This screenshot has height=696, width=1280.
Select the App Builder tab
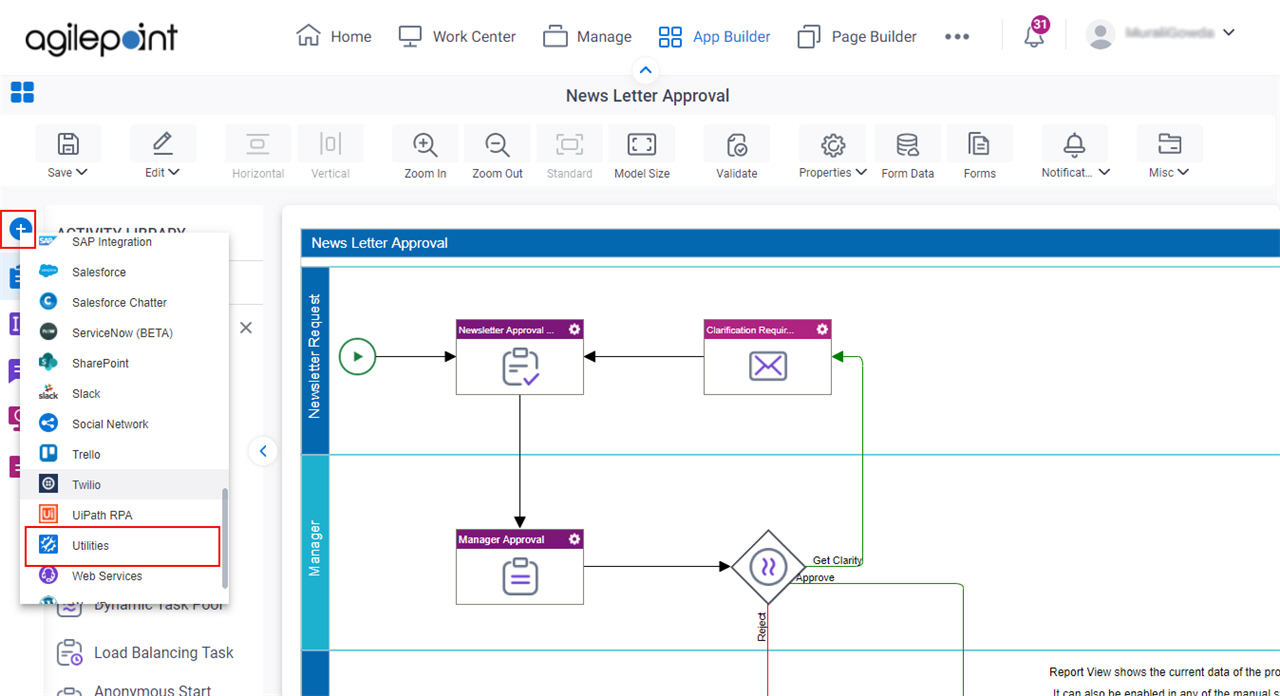pyautogui.click(x=714, y=36)
